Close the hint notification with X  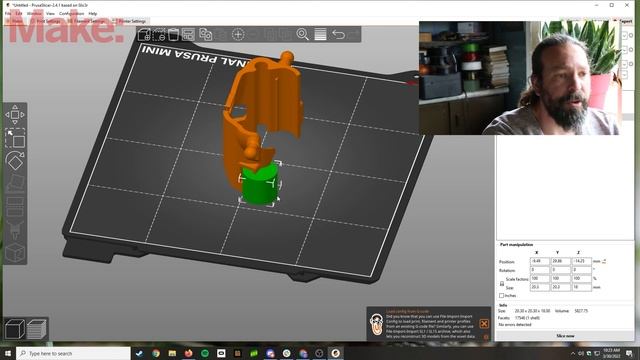[484, 324]
